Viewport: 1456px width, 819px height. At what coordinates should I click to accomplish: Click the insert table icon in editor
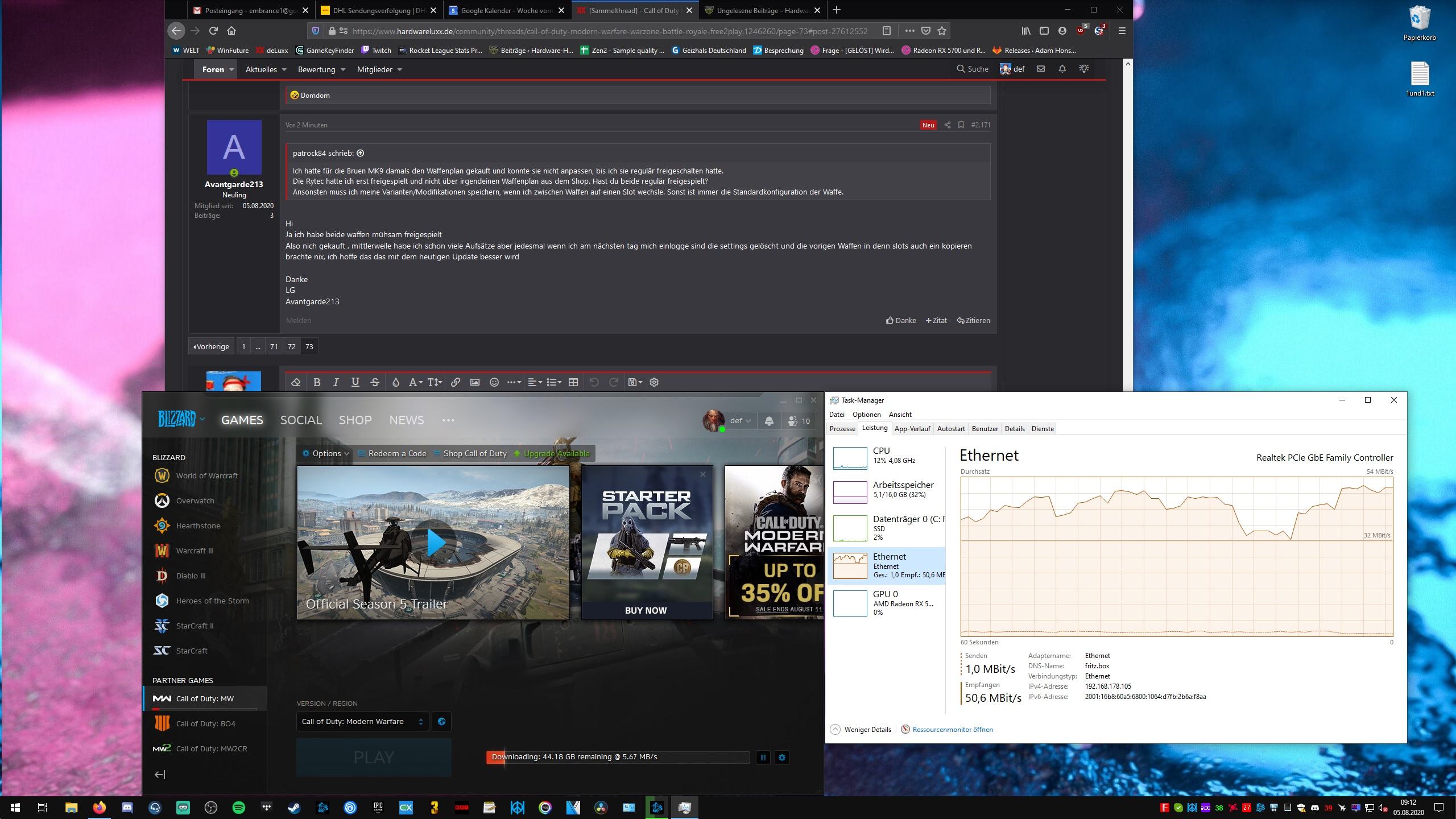[x=573, y=382]
